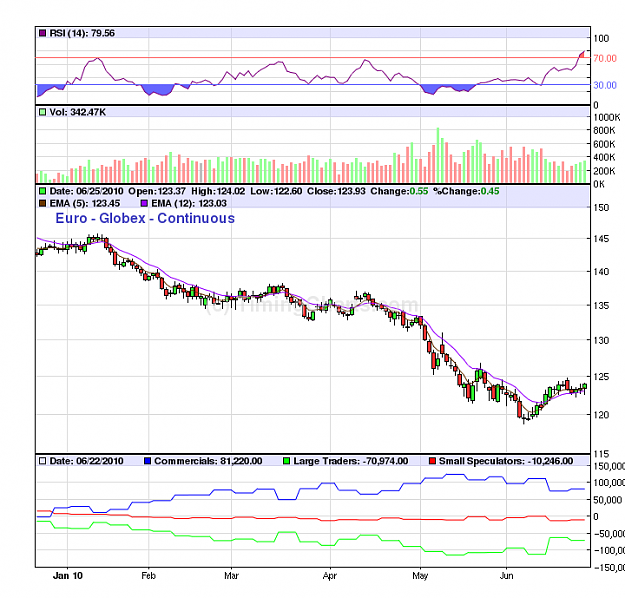The image size is (625, 598).
Task: Click the 125 price axis label
Action: point(601,377)
